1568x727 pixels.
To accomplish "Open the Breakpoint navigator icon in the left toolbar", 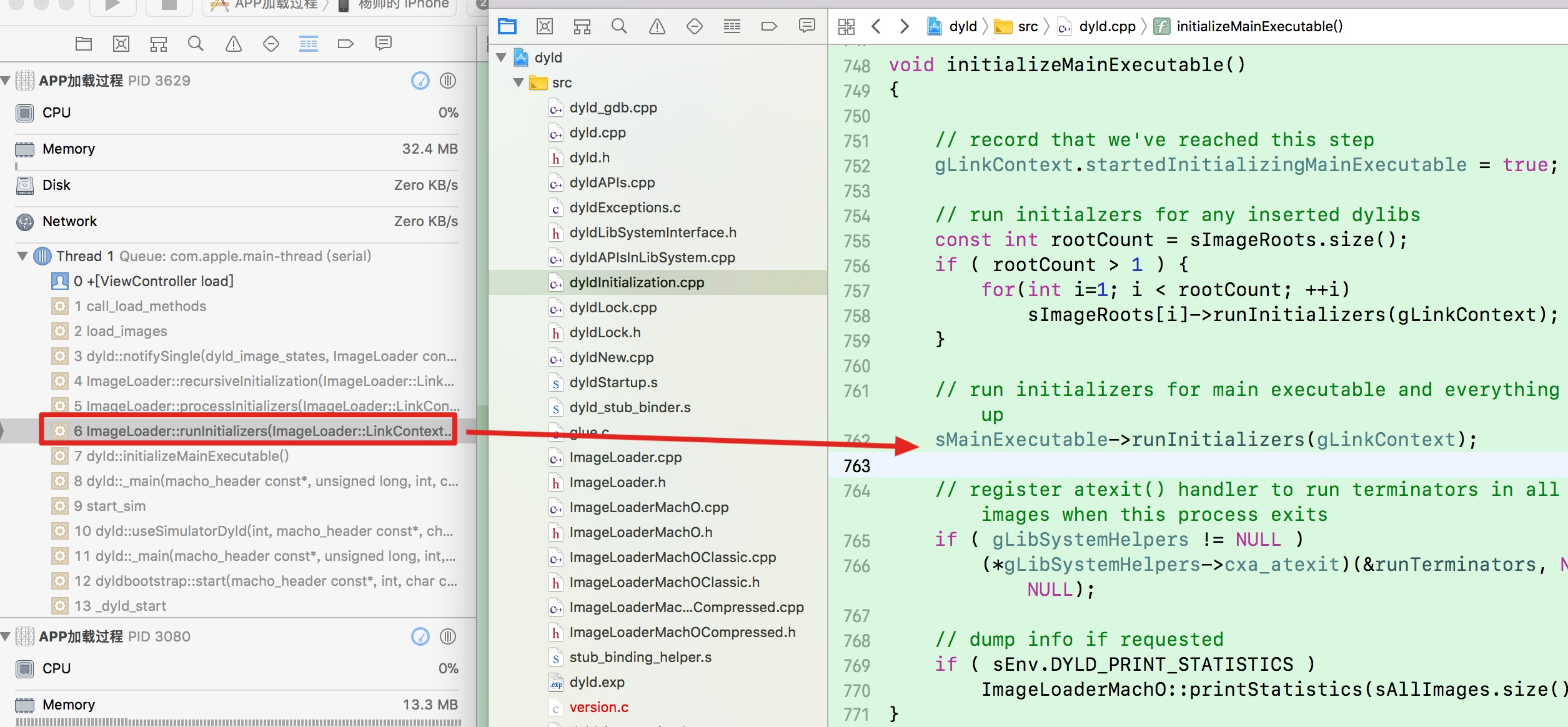I will tap(345, 44).
